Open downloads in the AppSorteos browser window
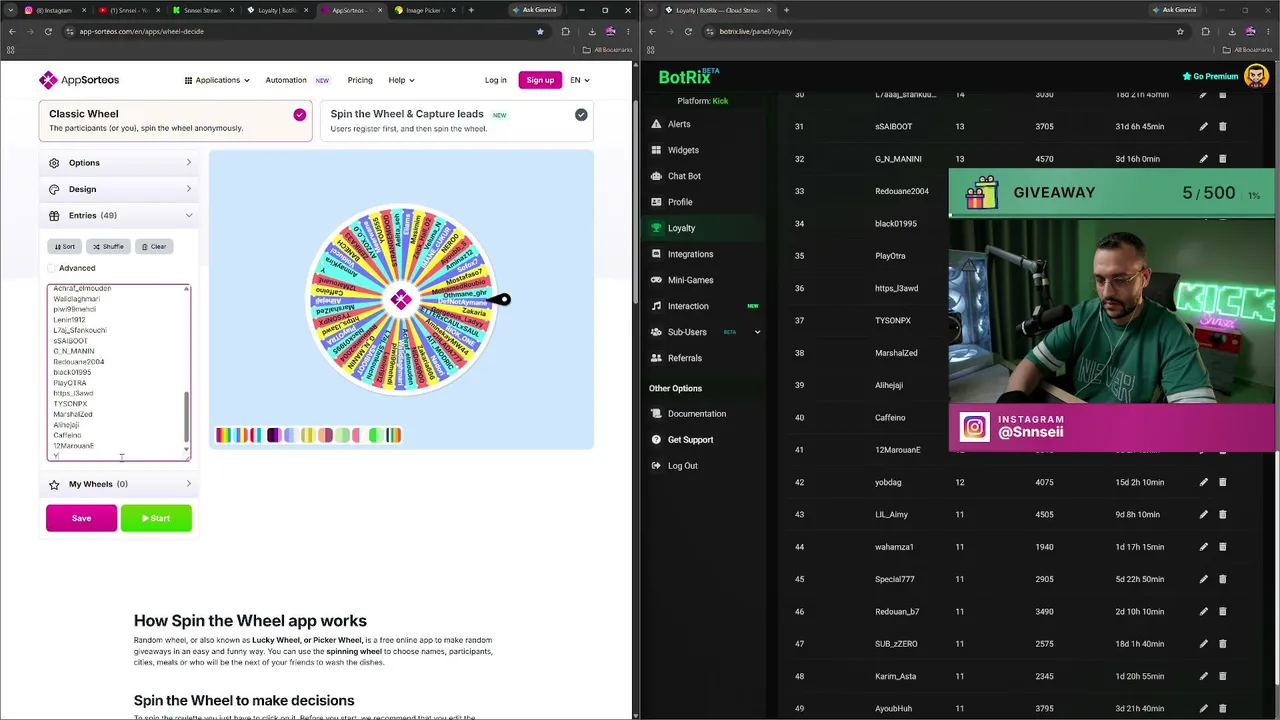This screenshot has width=1280, height=720. 592,31
